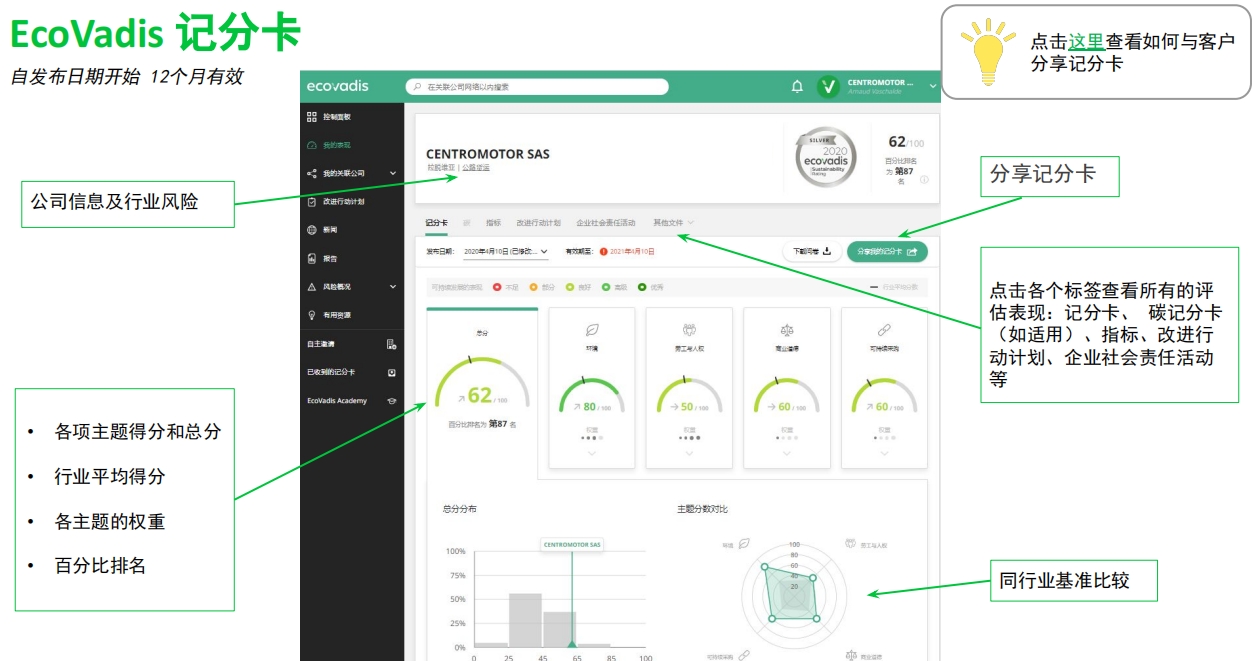Click the green V account avatar
This screenshot has height=661, width=1259.
tap(828, 87)
